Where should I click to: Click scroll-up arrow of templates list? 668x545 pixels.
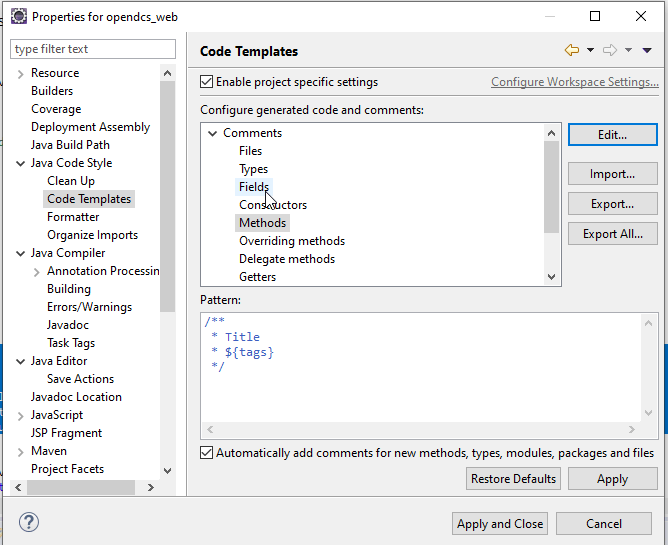(551, 133)
